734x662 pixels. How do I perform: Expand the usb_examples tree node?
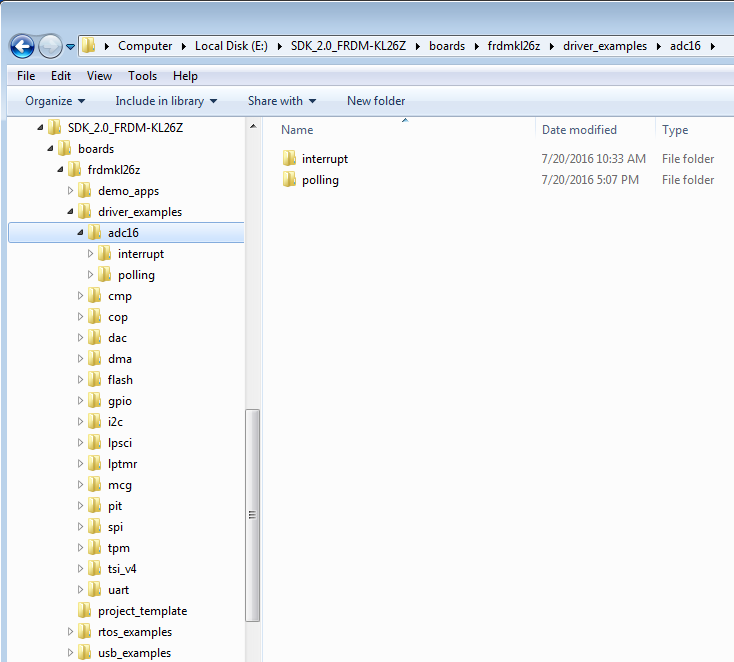click(70, 652)
